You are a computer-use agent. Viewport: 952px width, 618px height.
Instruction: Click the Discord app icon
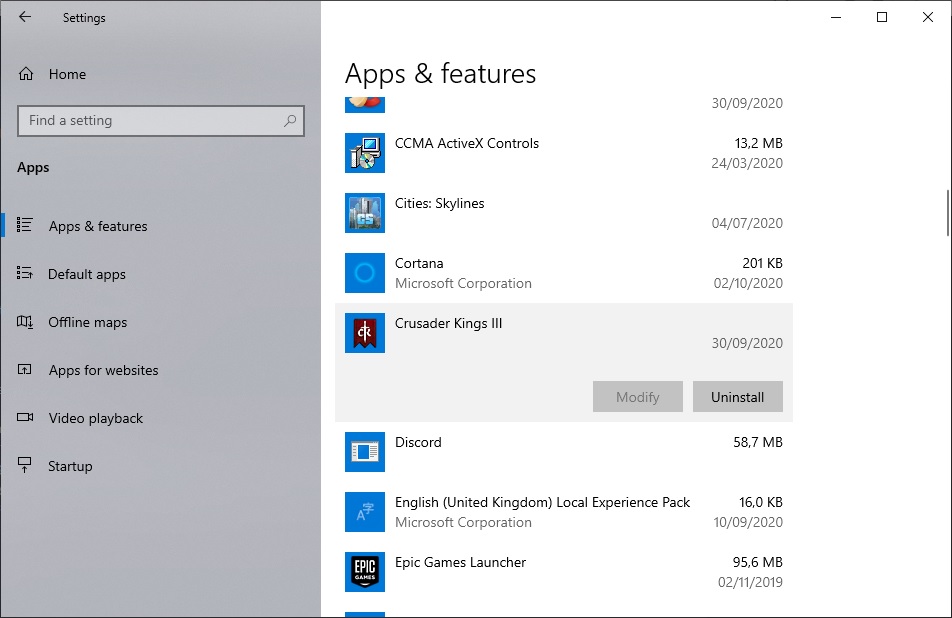point(364,452)
